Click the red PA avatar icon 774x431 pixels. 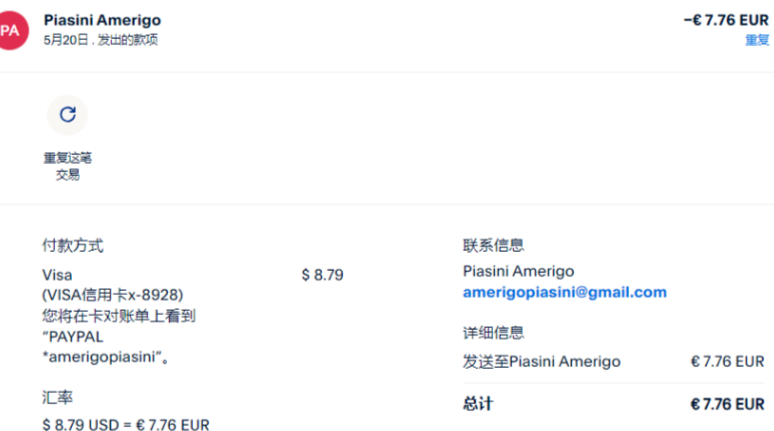pos(10,30)
